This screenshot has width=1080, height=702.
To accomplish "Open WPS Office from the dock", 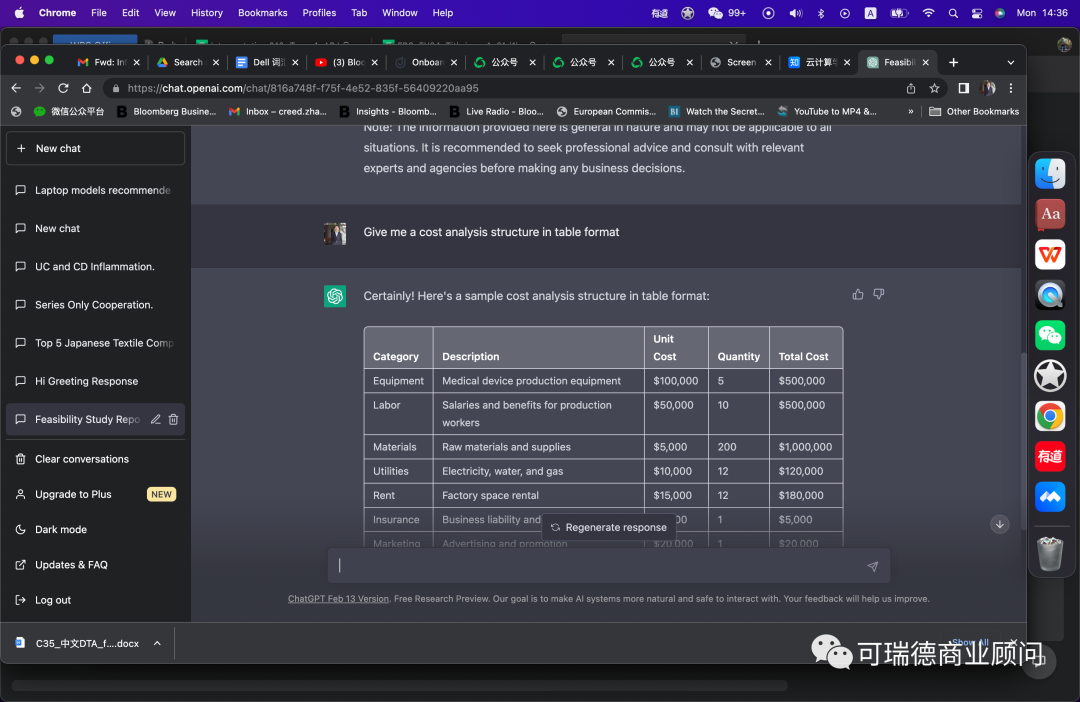I will (x=1050, y=255).
